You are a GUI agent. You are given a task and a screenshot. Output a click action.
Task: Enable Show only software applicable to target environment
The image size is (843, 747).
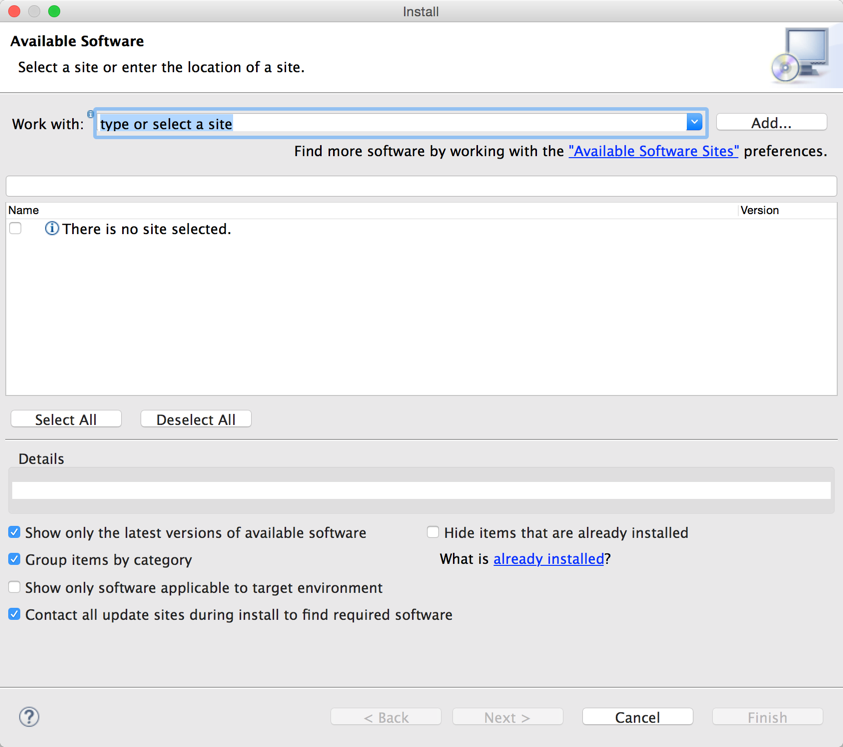pyautogui.click(x=15, y=587)
